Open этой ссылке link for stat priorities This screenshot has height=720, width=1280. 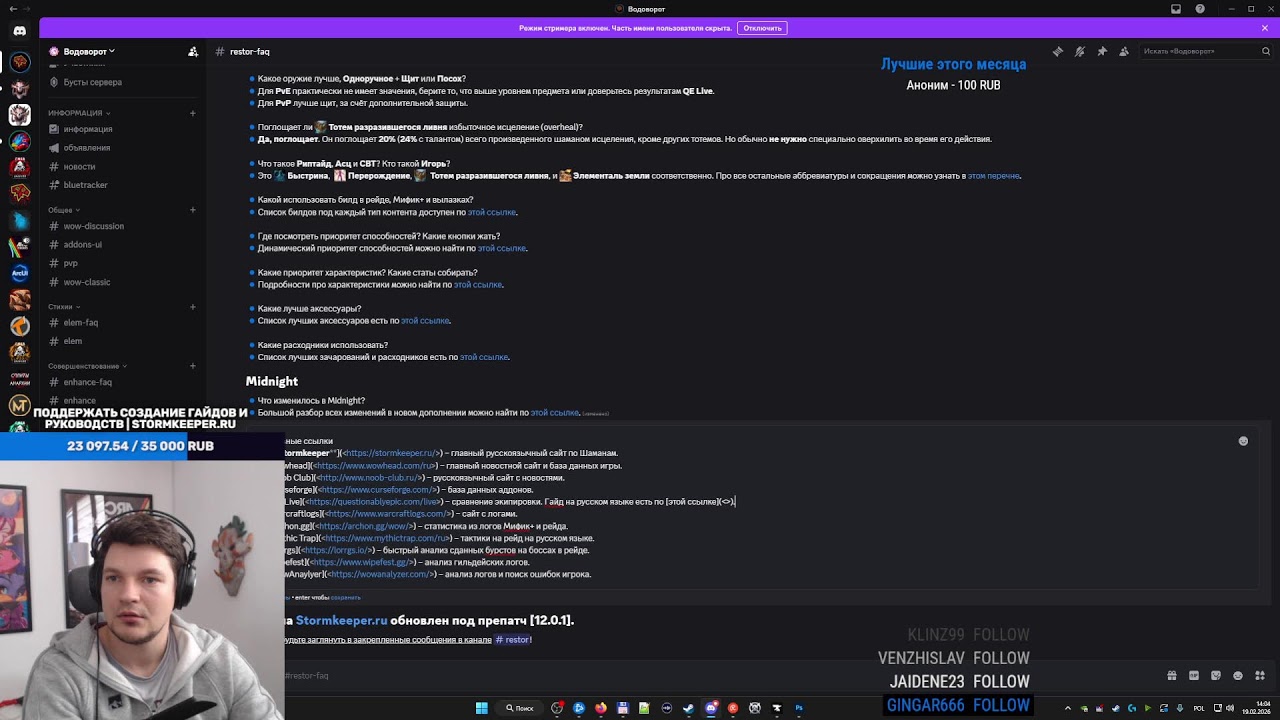coord(478,285)
